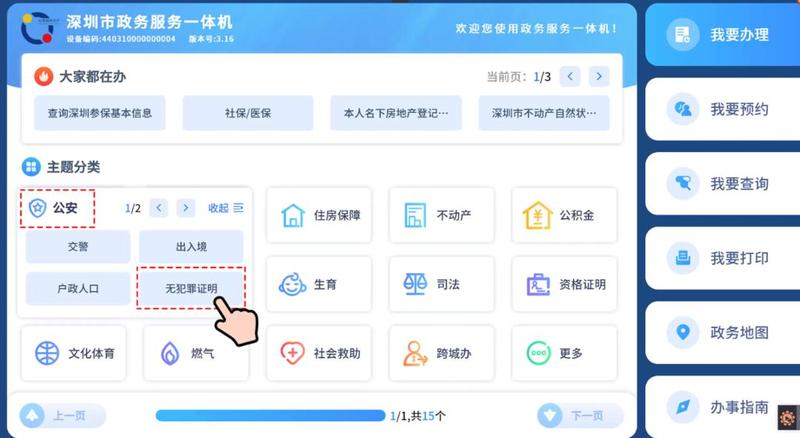
Task: Switch to the 我要预约 side tab
Action: (x=722, y=109)
